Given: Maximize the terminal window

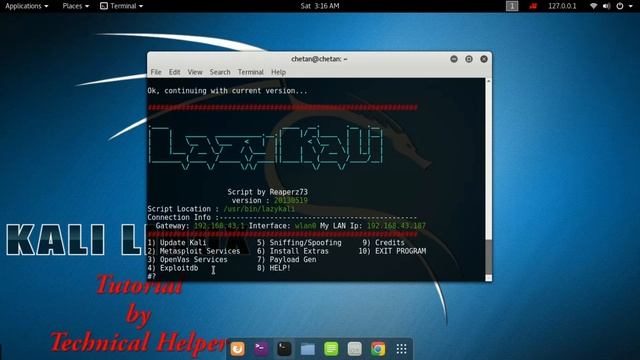Looking at the screenshot, I should click(x=469, y=59).
